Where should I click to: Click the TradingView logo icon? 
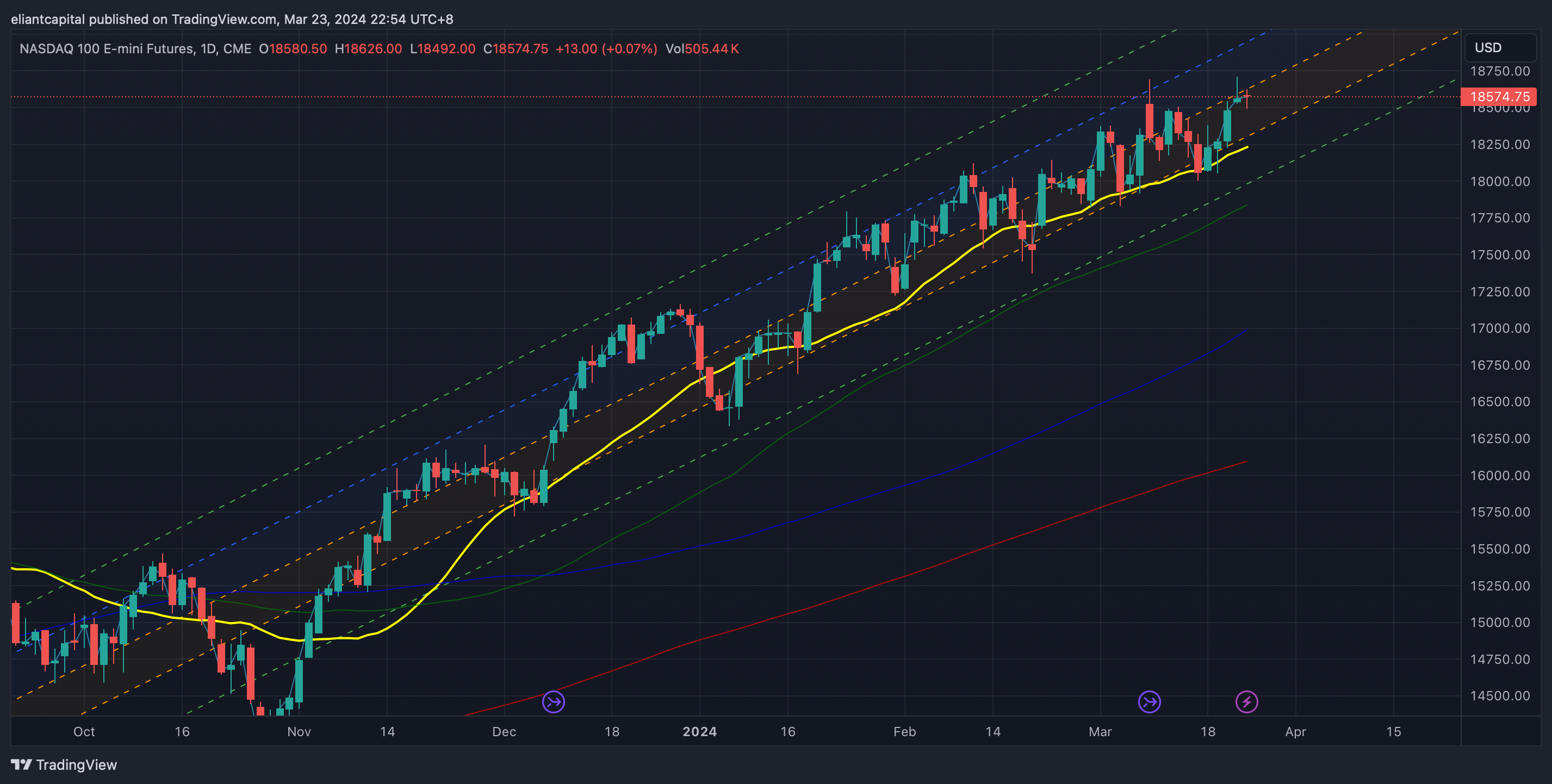[x=21, y=764]
